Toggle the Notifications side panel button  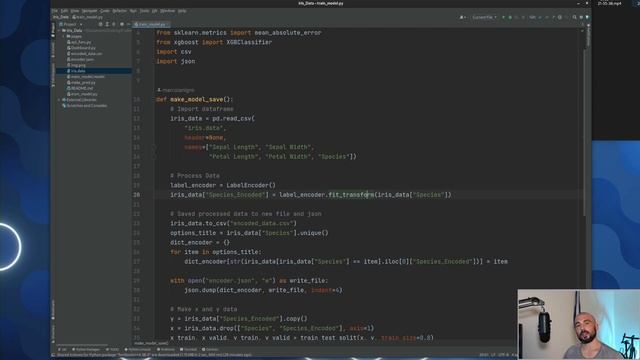pyautogui.click(x=588, y=36)
